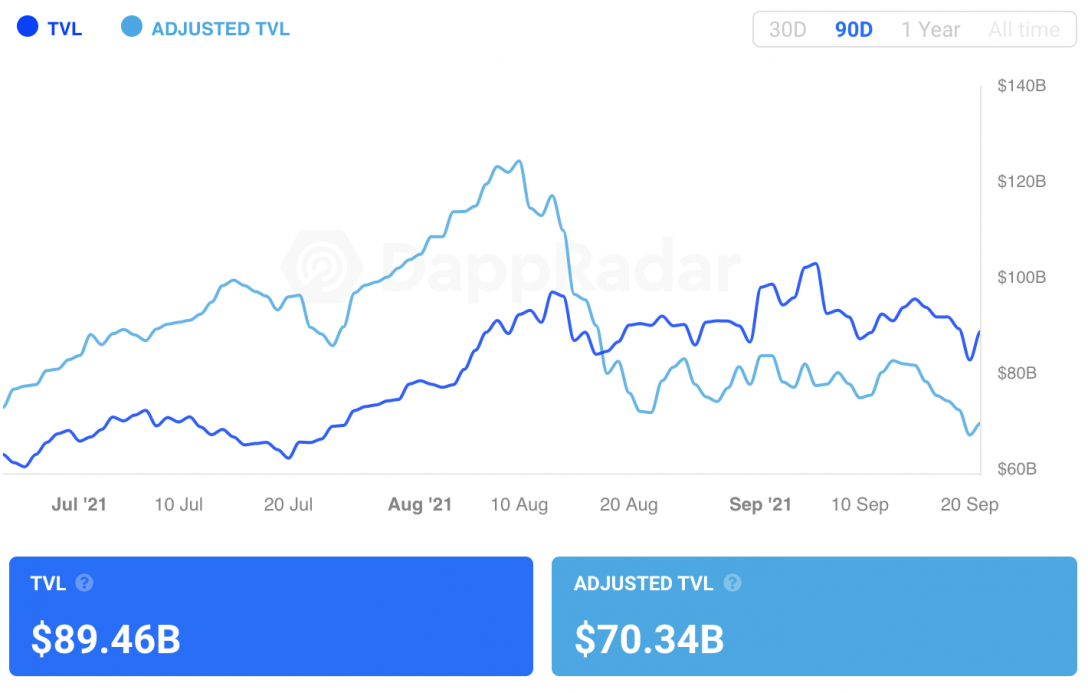Viewport: 1088px width, 693px height.
Task: Click the Jul '21 axis label
Action: click(x=79, y=504)
